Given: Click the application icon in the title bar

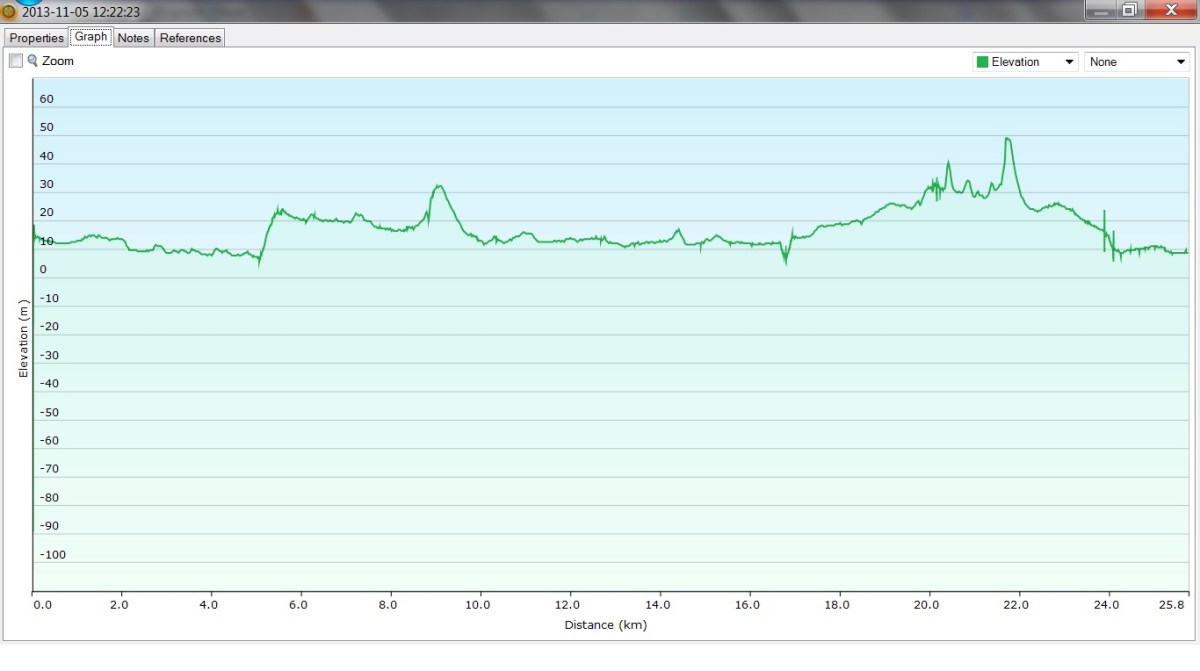Looking at the screenshot, I should pos(9,12).
